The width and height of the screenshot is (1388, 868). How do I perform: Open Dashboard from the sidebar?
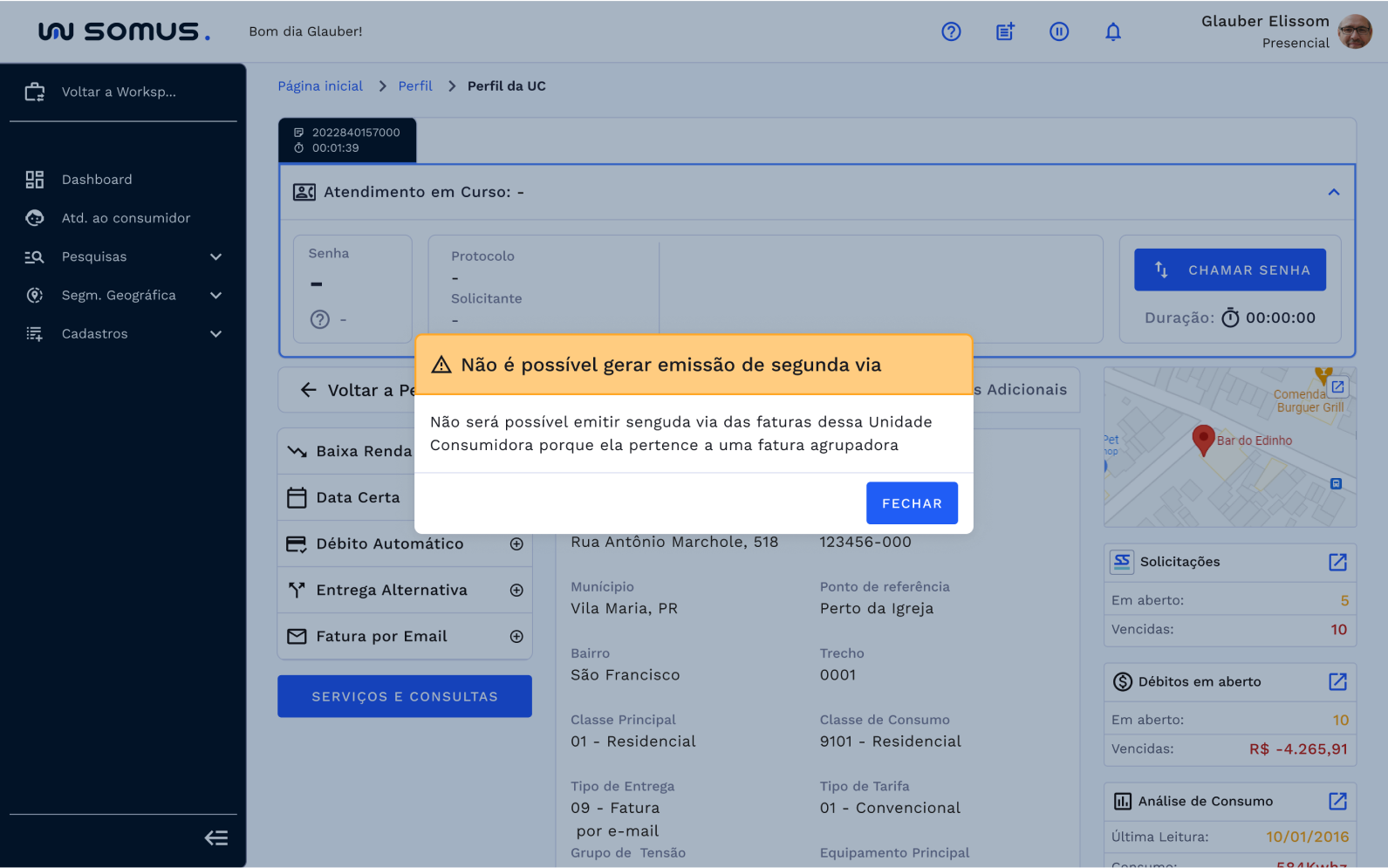pyautogui.click(x=97, y=180)
